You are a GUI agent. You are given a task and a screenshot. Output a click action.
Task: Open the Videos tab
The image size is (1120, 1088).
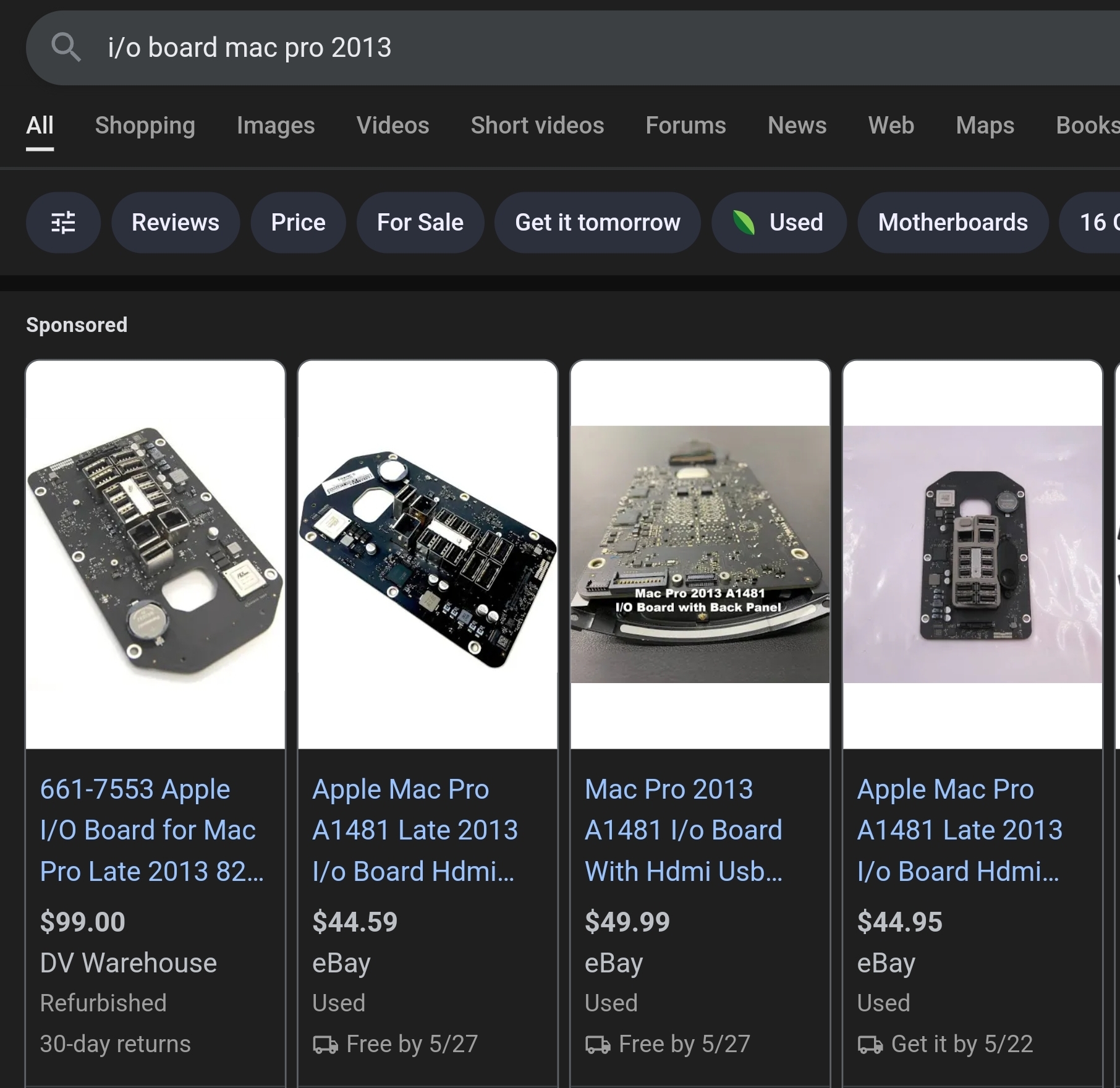point(393,125)
